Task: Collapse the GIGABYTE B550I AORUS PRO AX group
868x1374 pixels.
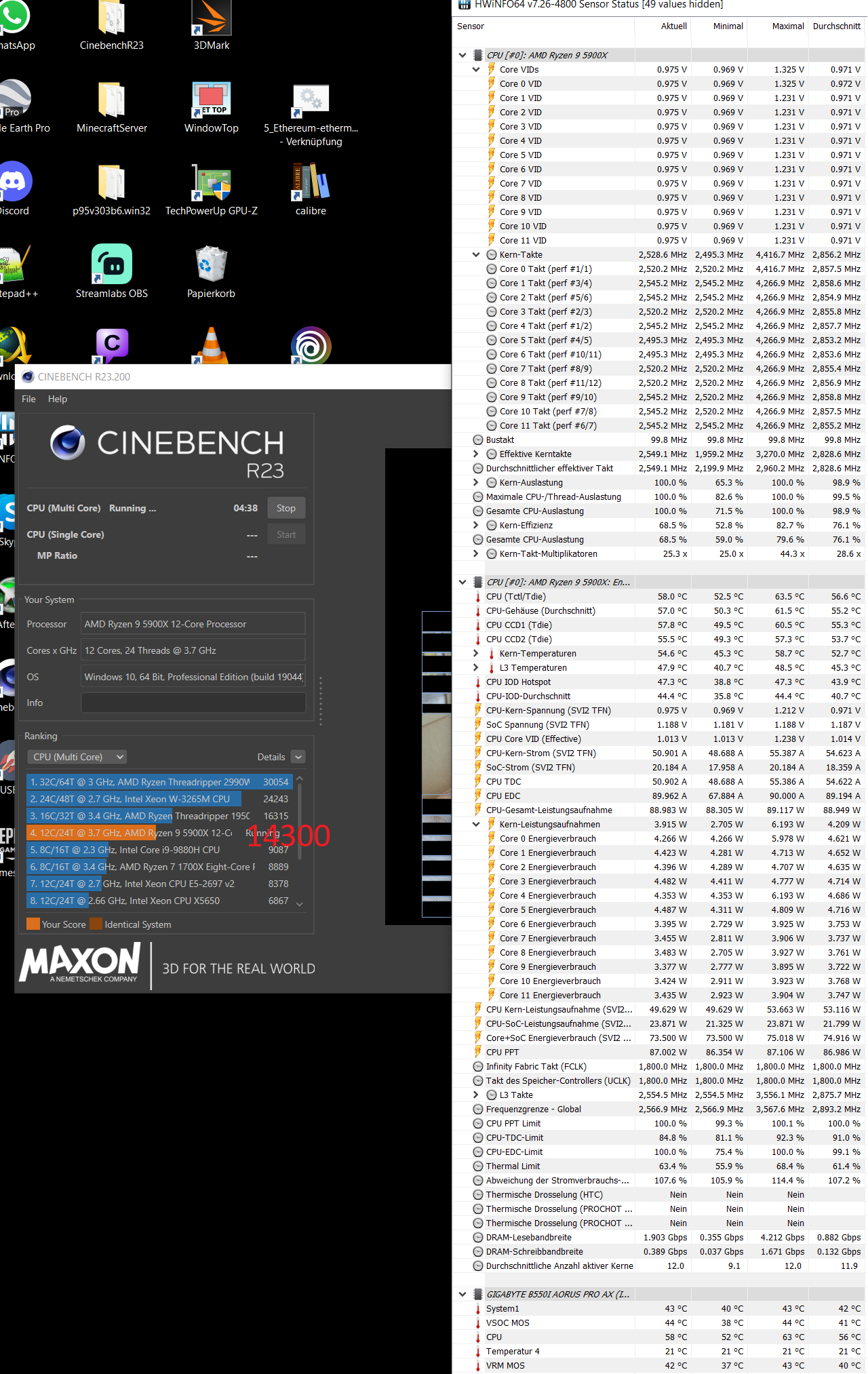Action: point(462,1294)
